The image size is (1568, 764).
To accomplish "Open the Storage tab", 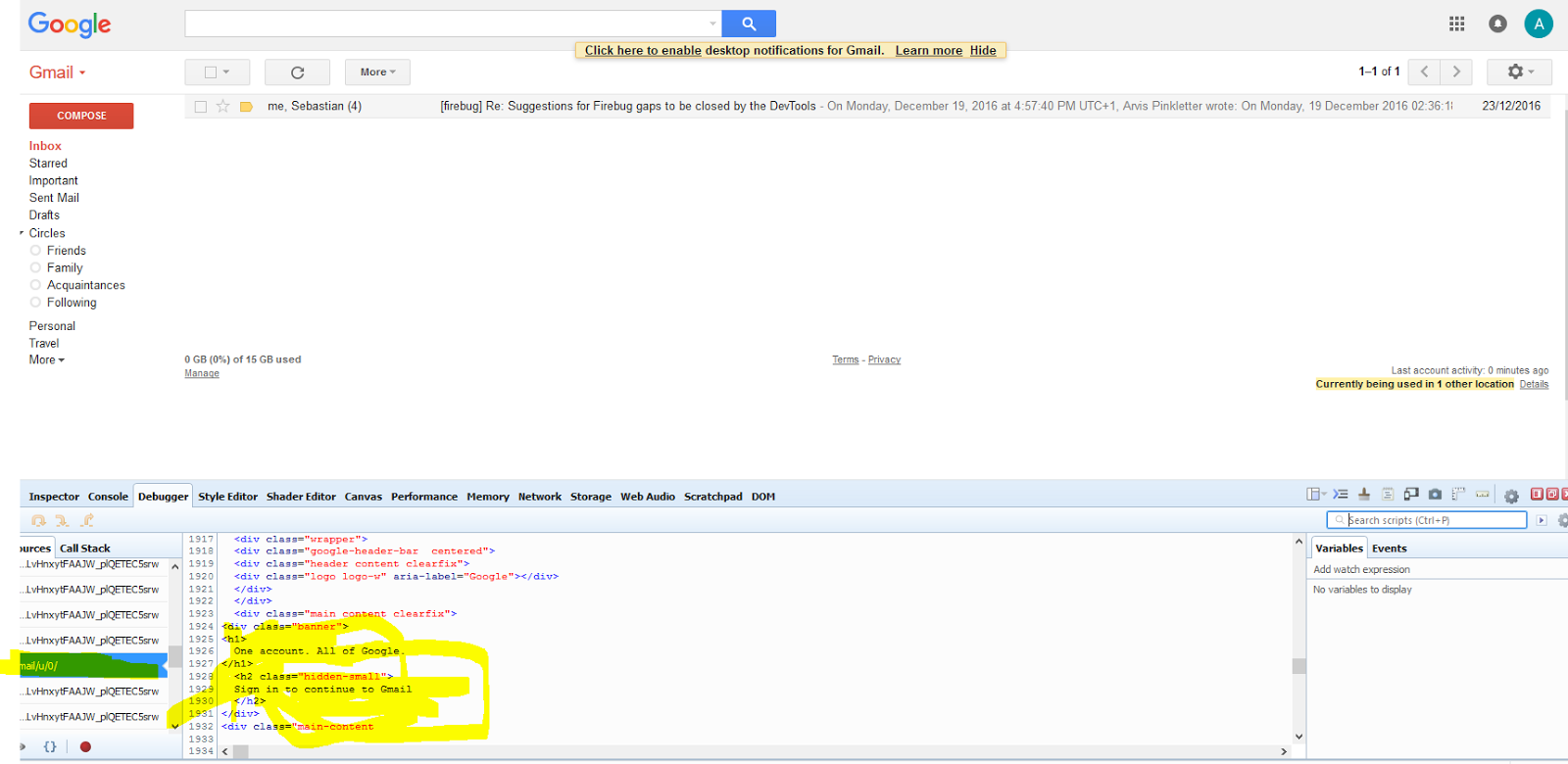I will (591, 497).
